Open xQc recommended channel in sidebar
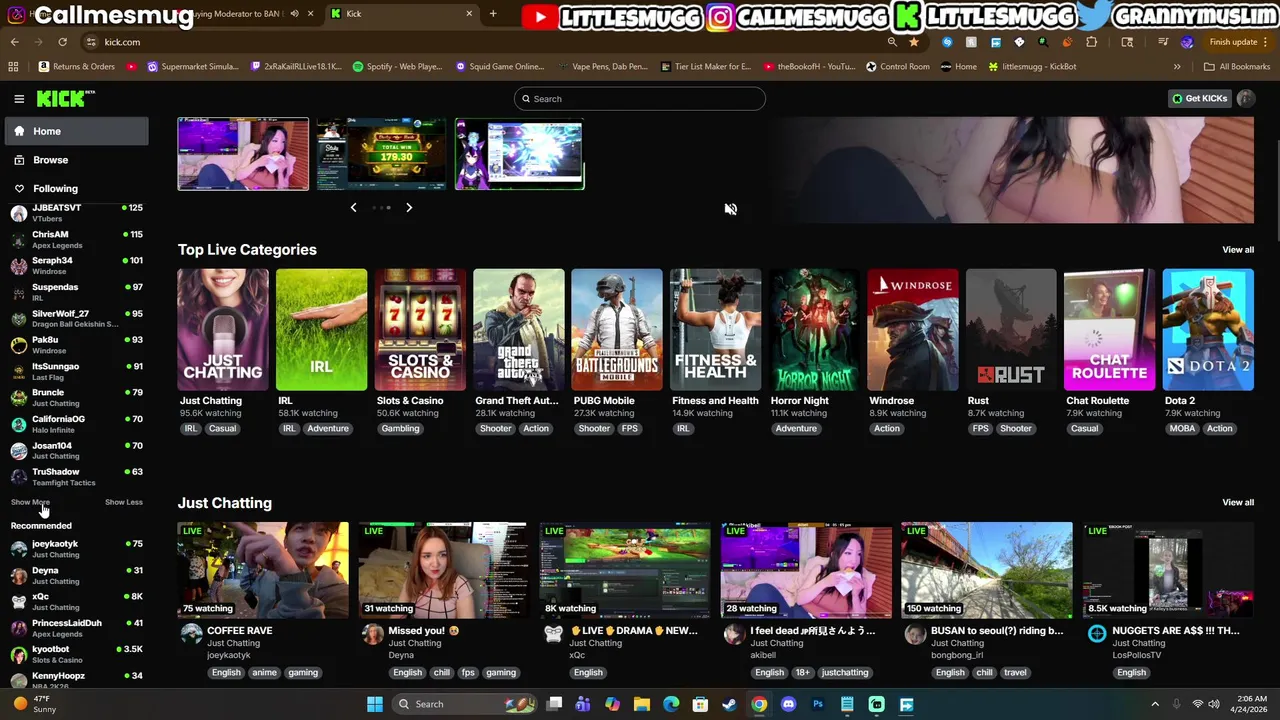This screenshot has height=720, width=1280. pyautogui.click(x=76, y=601)
